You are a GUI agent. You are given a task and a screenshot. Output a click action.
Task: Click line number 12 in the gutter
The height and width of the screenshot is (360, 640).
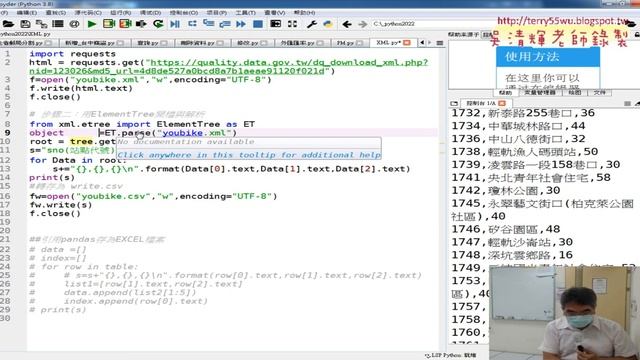(5, 160)
